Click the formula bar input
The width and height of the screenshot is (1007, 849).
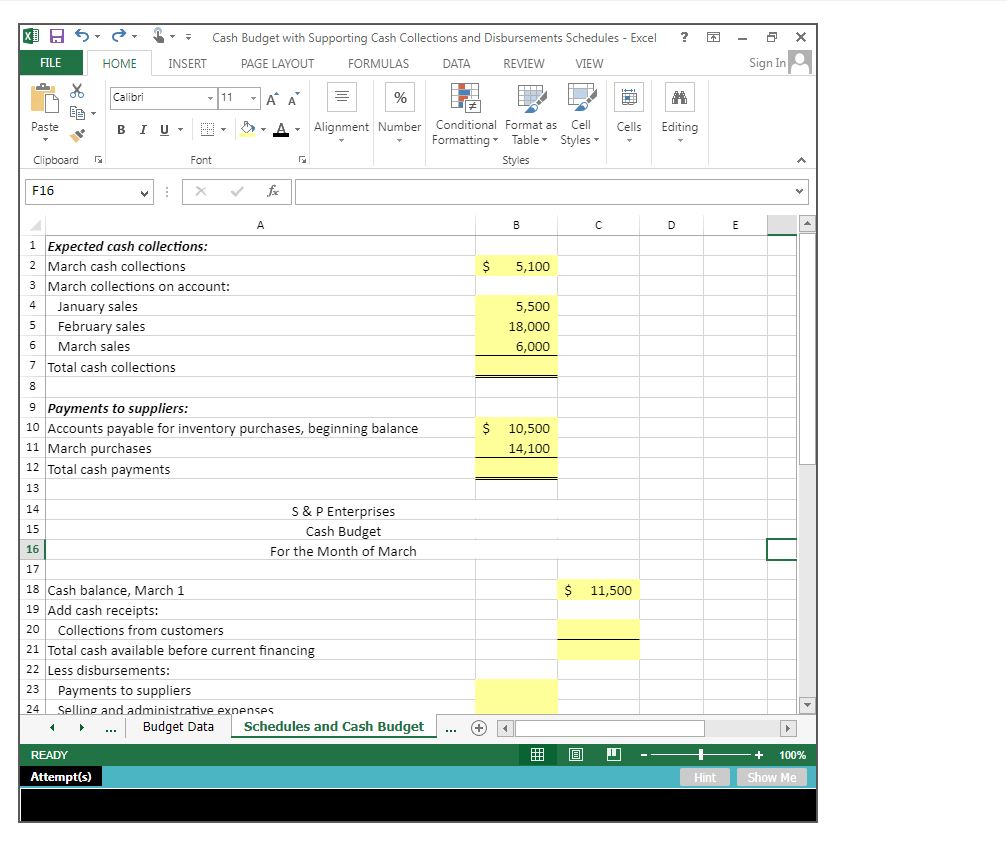pyautogui.click(x=544, y=191)
